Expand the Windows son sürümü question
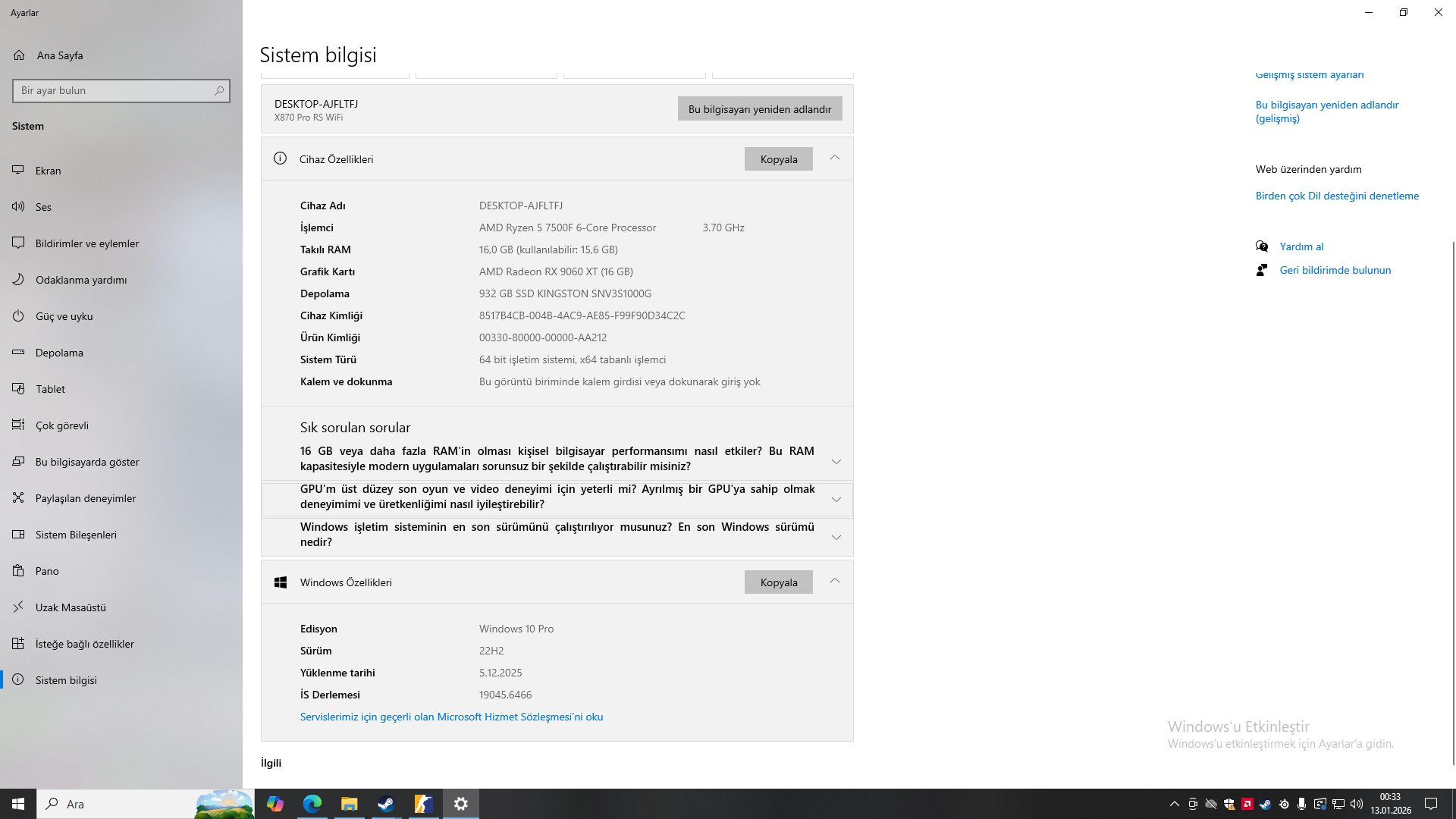 [557, 535]
